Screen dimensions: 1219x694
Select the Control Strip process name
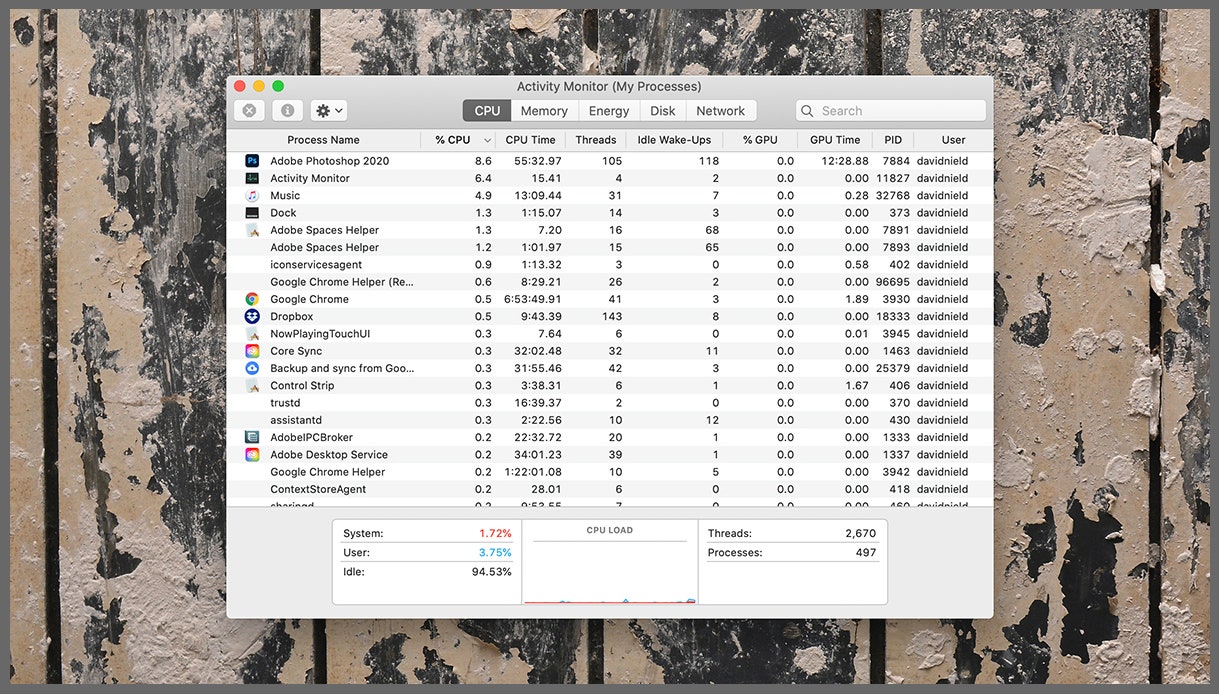[302, 386]
